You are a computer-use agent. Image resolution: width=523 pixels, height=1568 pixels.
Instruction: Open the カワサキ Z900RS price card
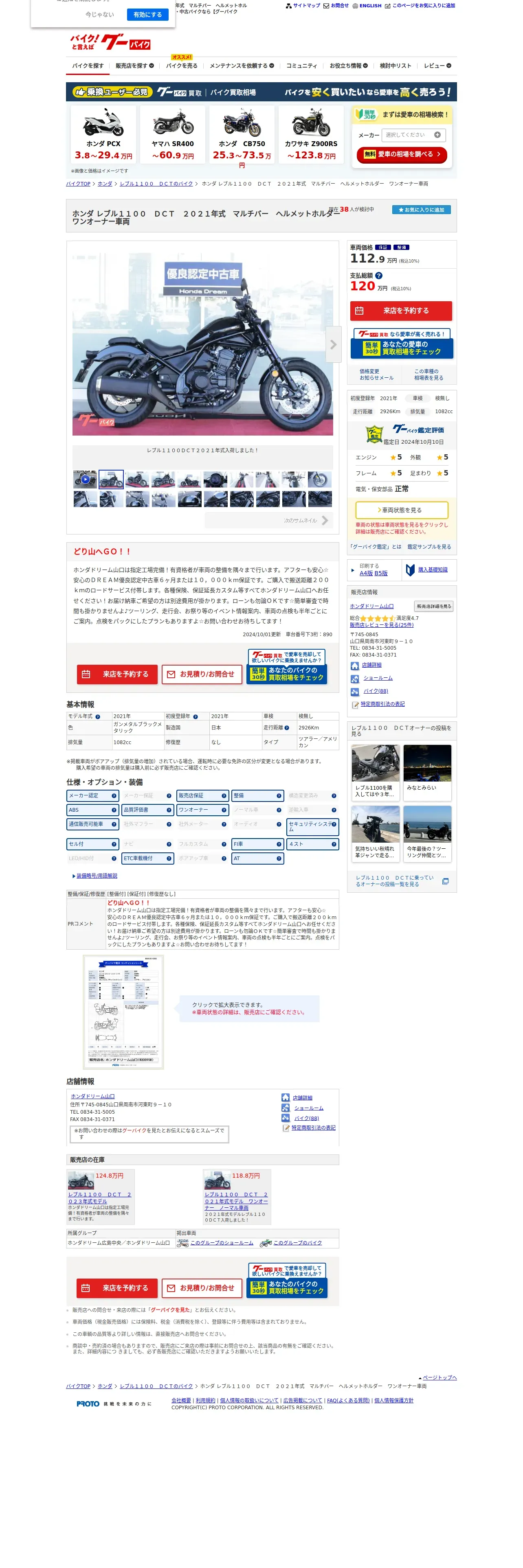(x=311, y=134)
